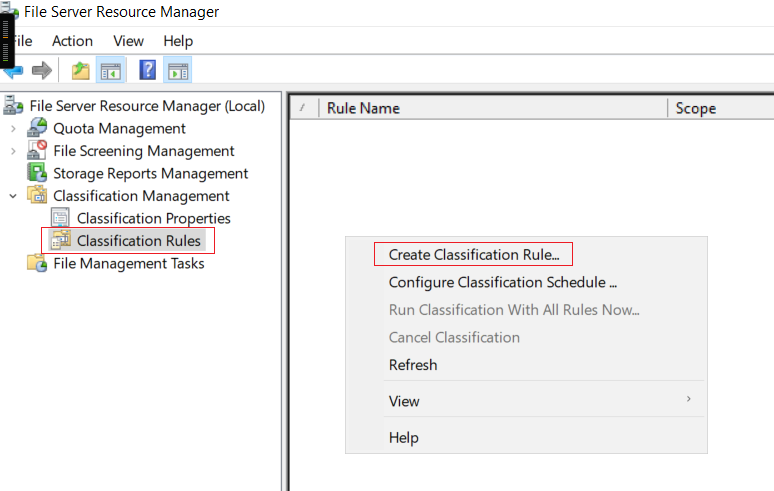Click the Quota Management node icon
The width and height of the screenshot is (774, 491).
(x=37, y=128)
